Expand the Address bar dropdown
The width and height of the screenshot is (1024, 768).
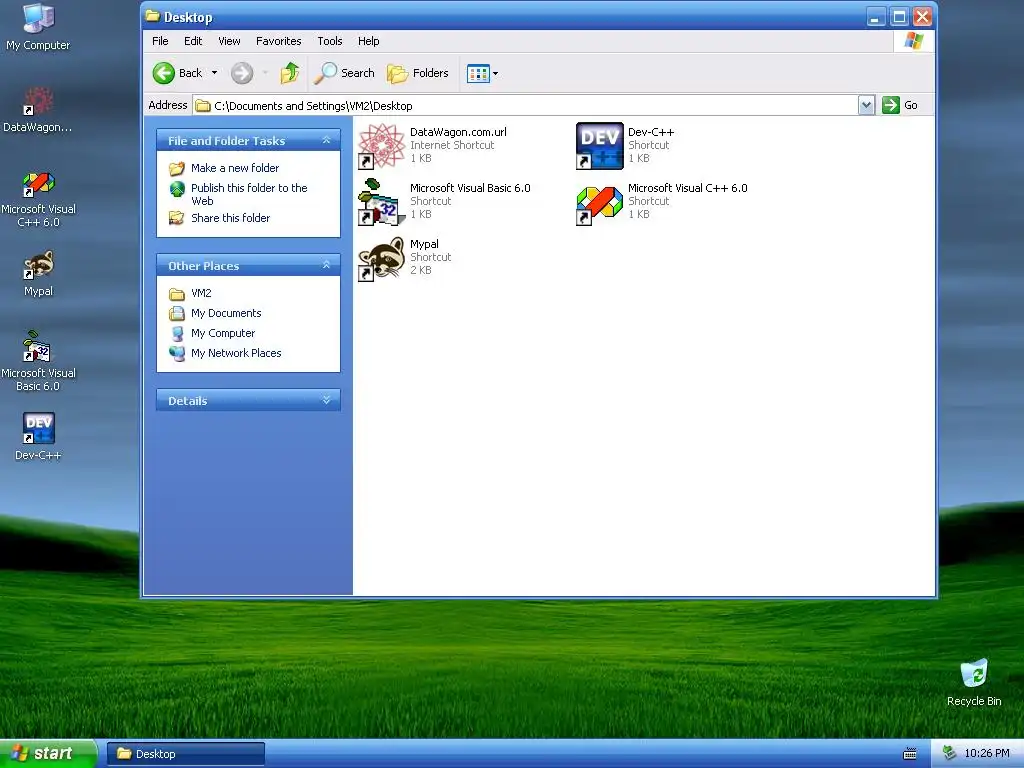click(x=866, y=105)
